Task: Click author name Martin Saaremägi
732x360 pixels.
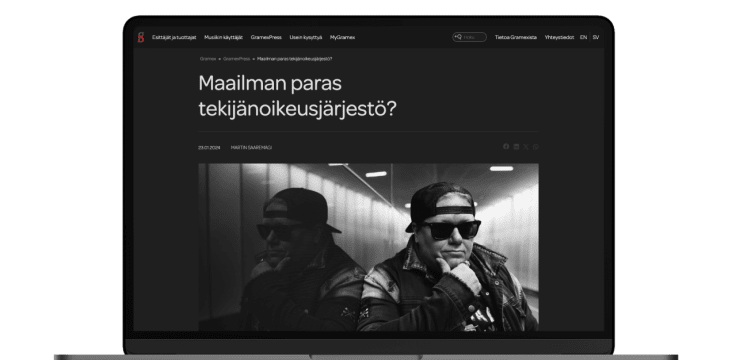Action: [x=251, y=148]
